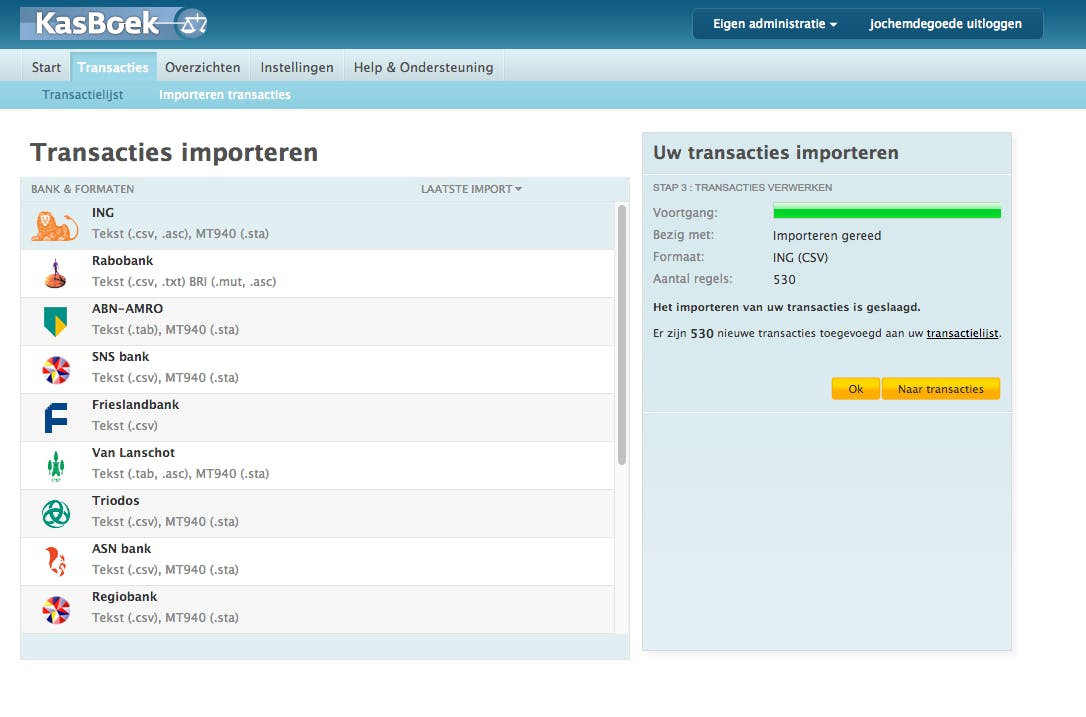1086x717 pixels.
Task: Log out via jochemdegoede uitloggen
Action: click(x=945, y=24)
